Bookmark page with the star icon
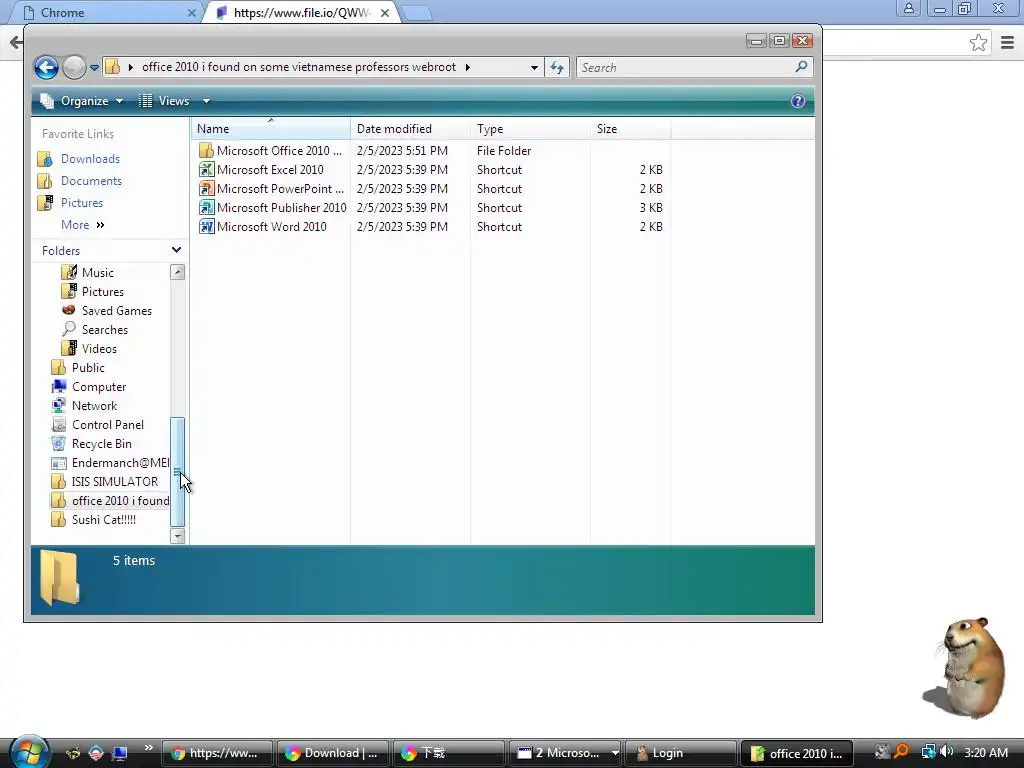This screenshot has width=1024, height=768. coord(978,43)
